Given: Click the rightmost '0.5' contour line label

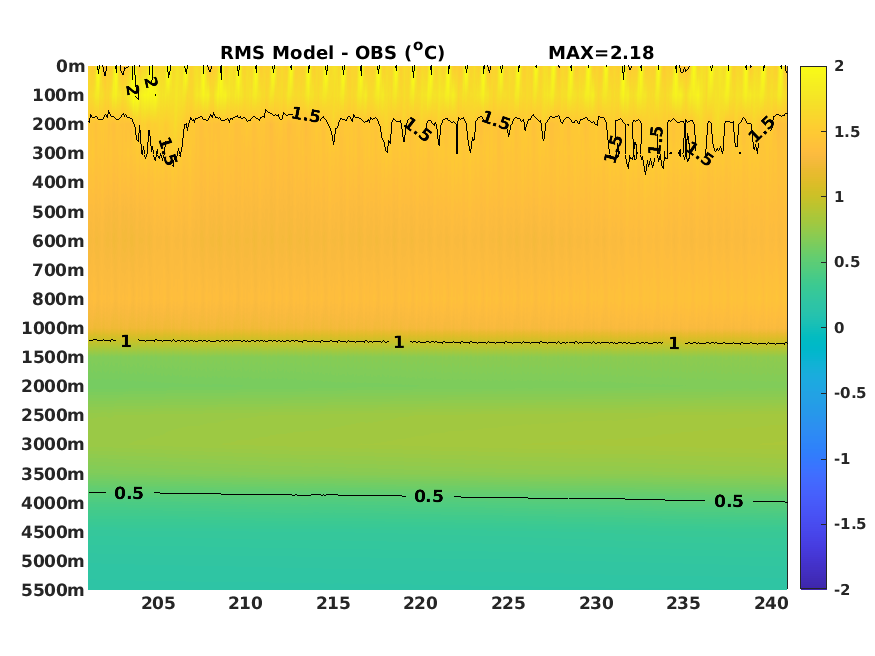Looking at the screenshot, I should pos(729,501).
